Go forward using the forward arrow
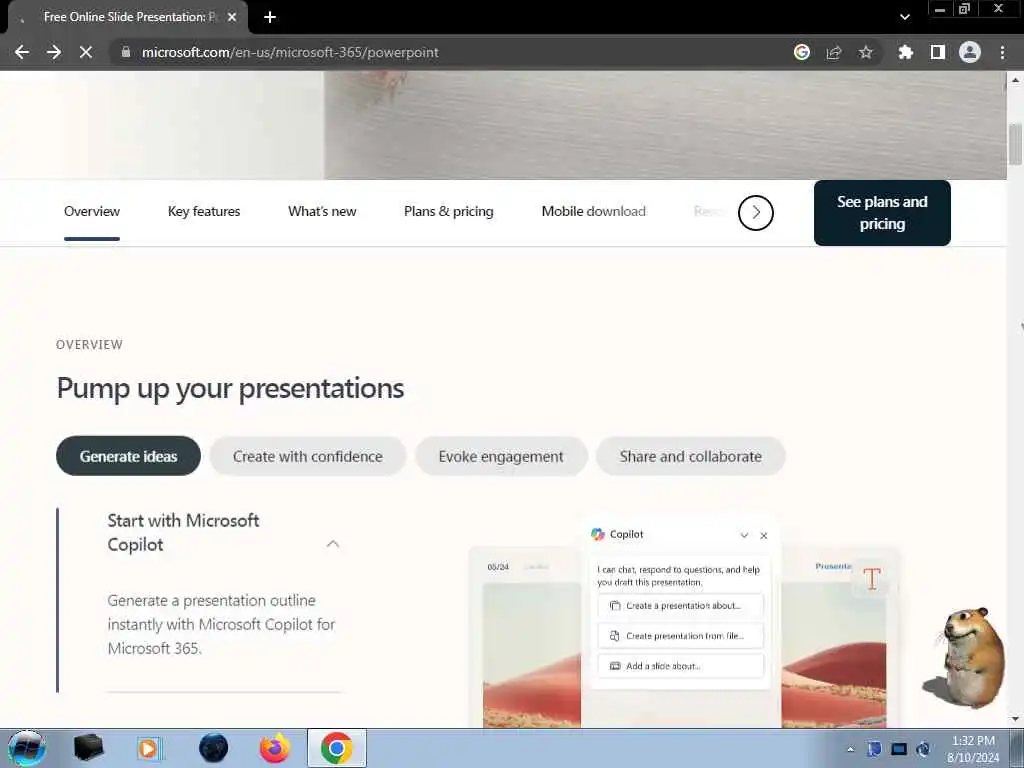 [x=54, y=52]
